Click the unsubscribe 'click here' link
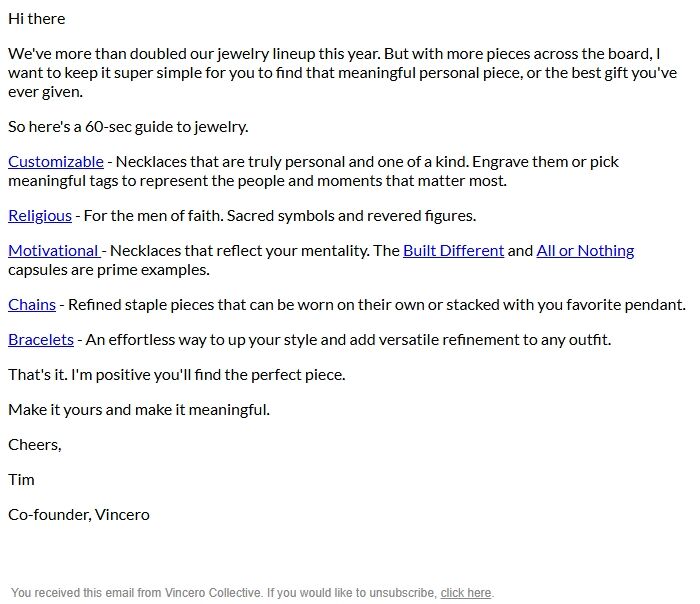This screenshot has height=604, width=700. 466,593
